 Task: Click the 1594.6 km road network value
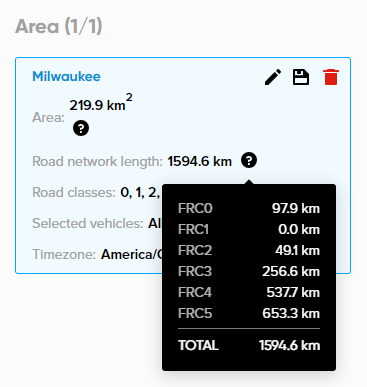[199, 161]
